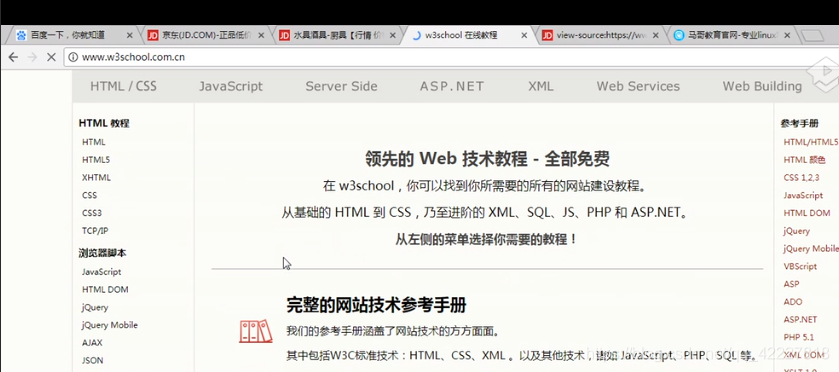Open JSON tutorial link

pyautogui.click(x=93, y=360)
